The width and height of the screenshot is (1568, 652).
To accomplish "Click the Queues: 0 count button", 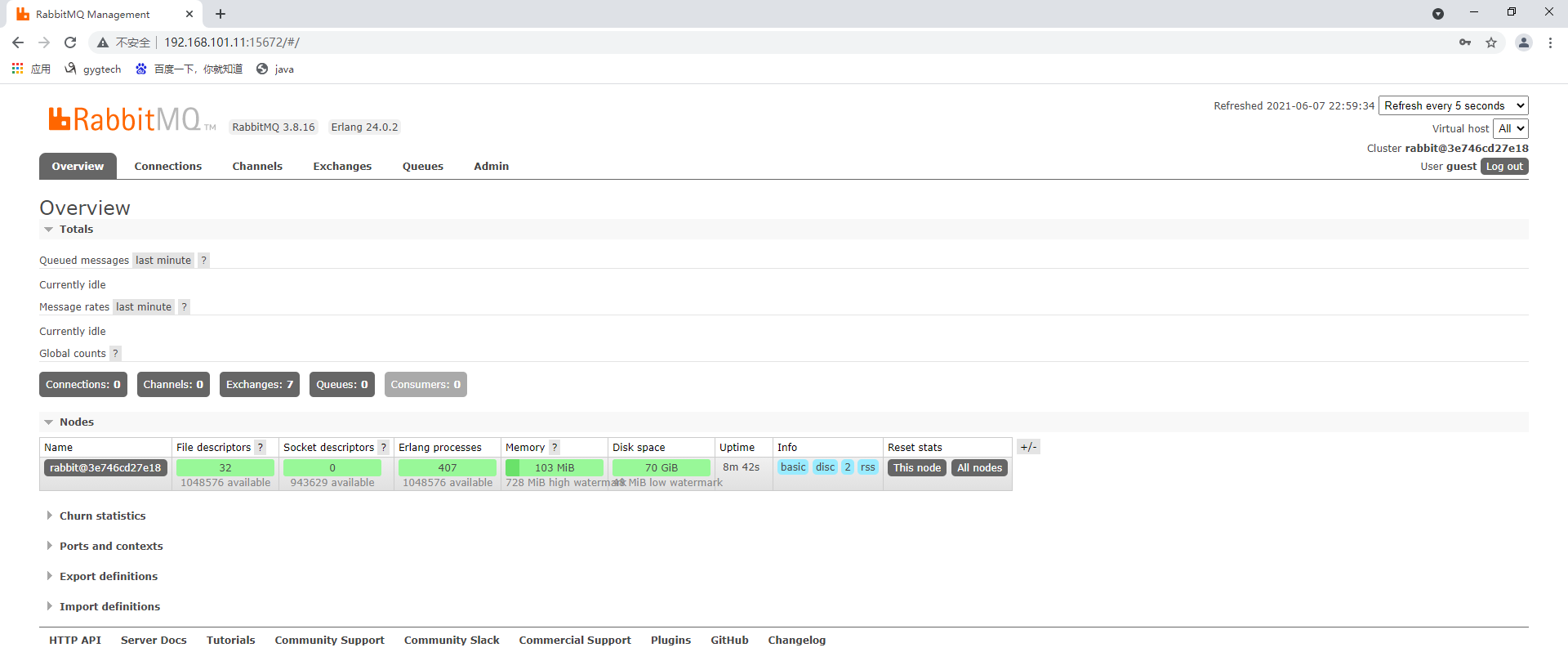I will click(x=342, y=384).
